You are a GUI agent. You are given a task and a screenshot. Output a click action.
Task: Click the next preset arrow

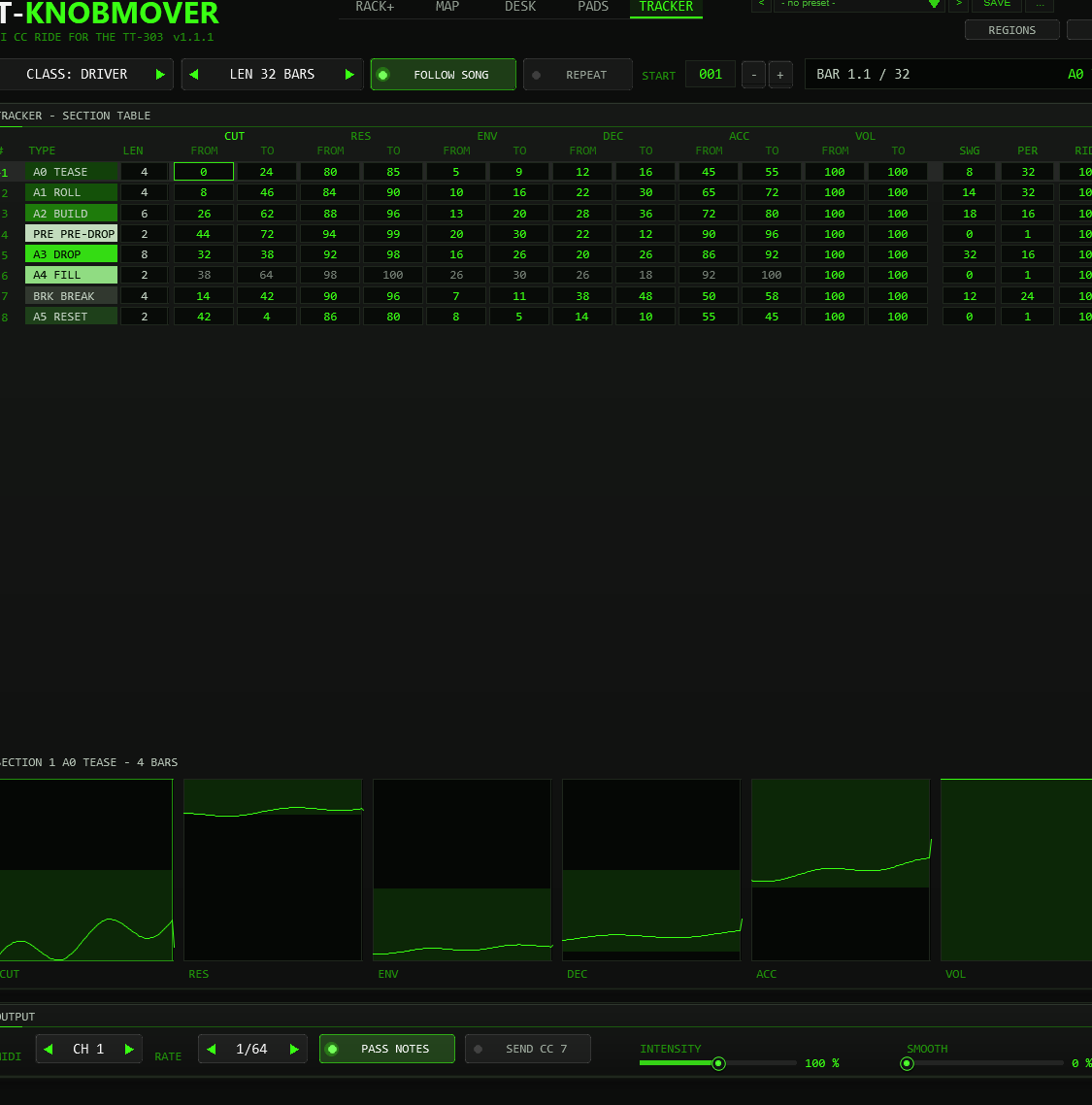pyautogui.click(x=958, y=4)
